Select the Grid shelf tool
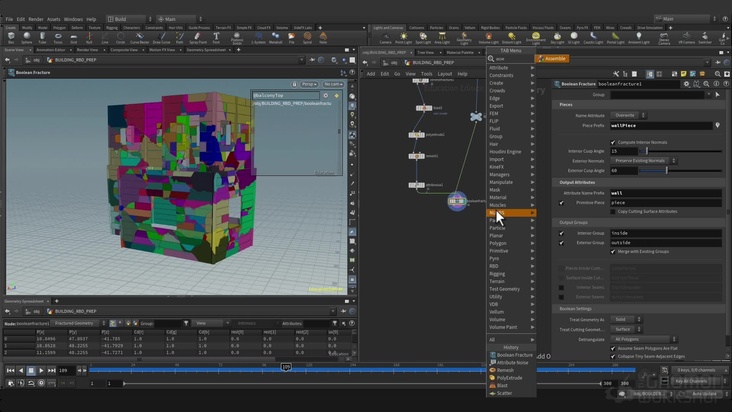This screenshot has height=412, width=732. [x=73, y=38]
